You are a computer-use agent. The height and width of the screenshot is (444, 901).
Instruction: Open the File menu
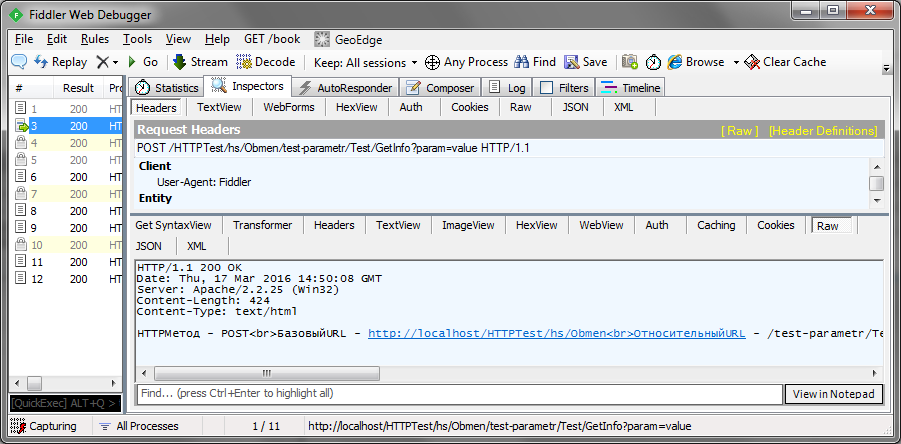click(x=24, y=39)
